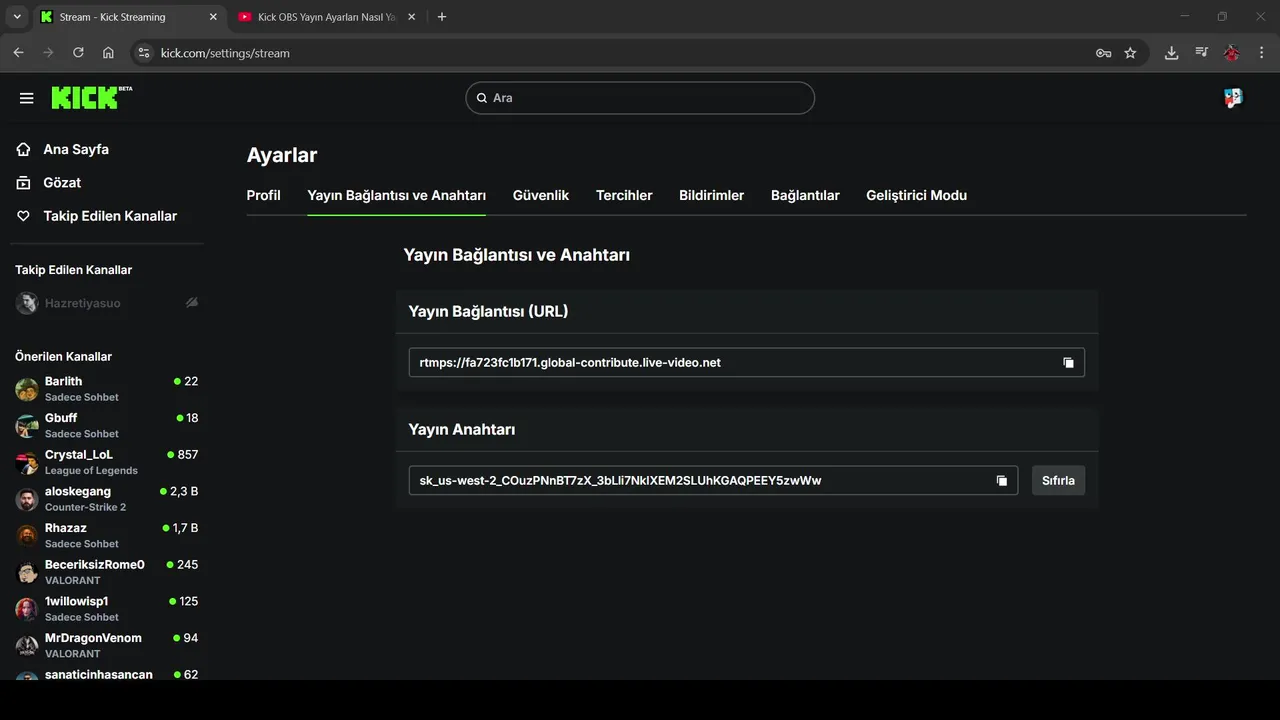Open Gözat browse link
This screenshot has width=1280, height=720.
coord(62,183)
